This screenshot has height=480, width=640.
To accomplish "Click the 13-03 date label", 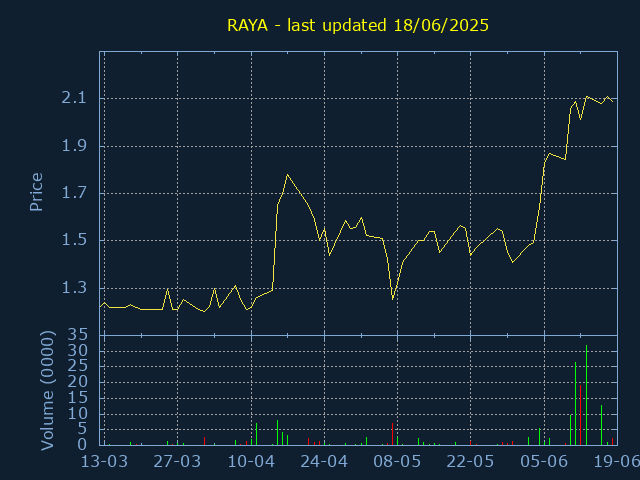I will point(104,462).
